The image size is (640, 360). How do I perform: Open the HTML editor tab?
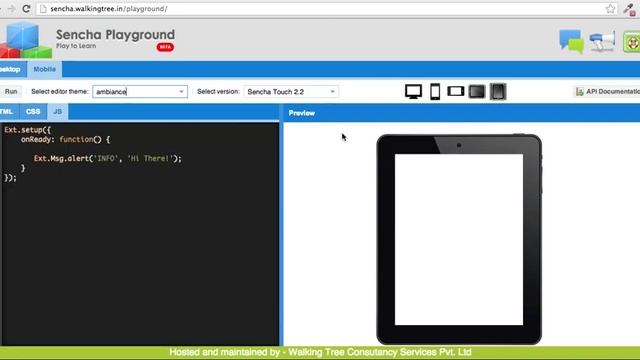tap(8, 111)
